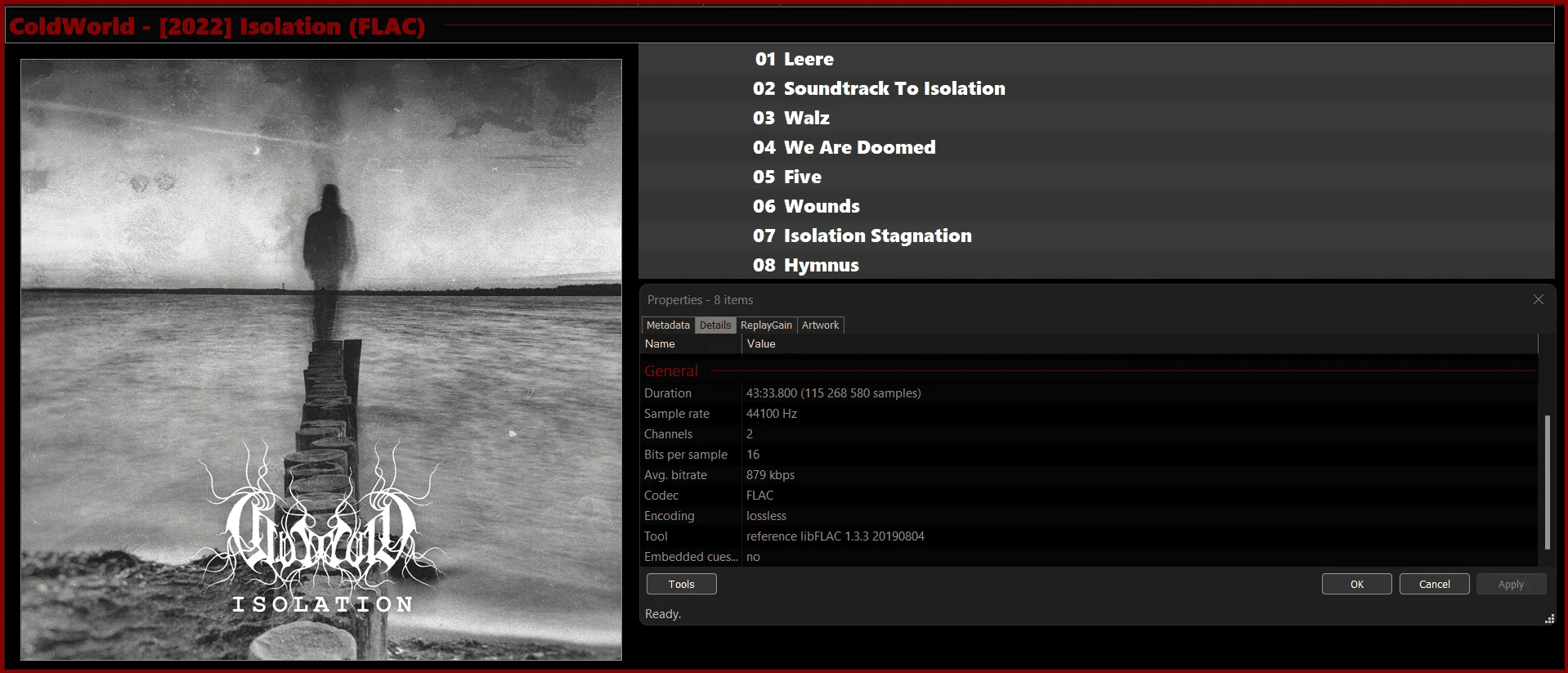The height and width of the screenshot is (673, 1568).
Task: Select track 01 Leere
Action: click(1096, 59)
